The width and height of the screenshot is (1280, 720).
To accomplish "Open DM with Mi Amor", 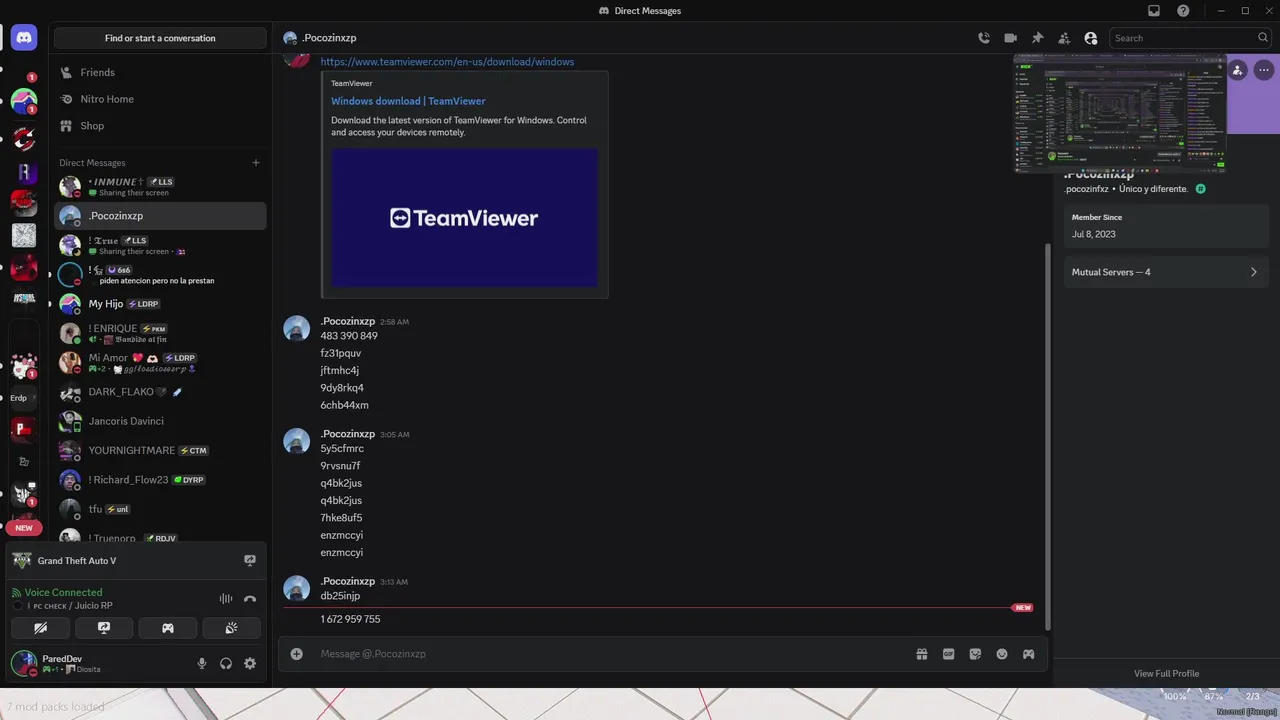I will point(160,363).
